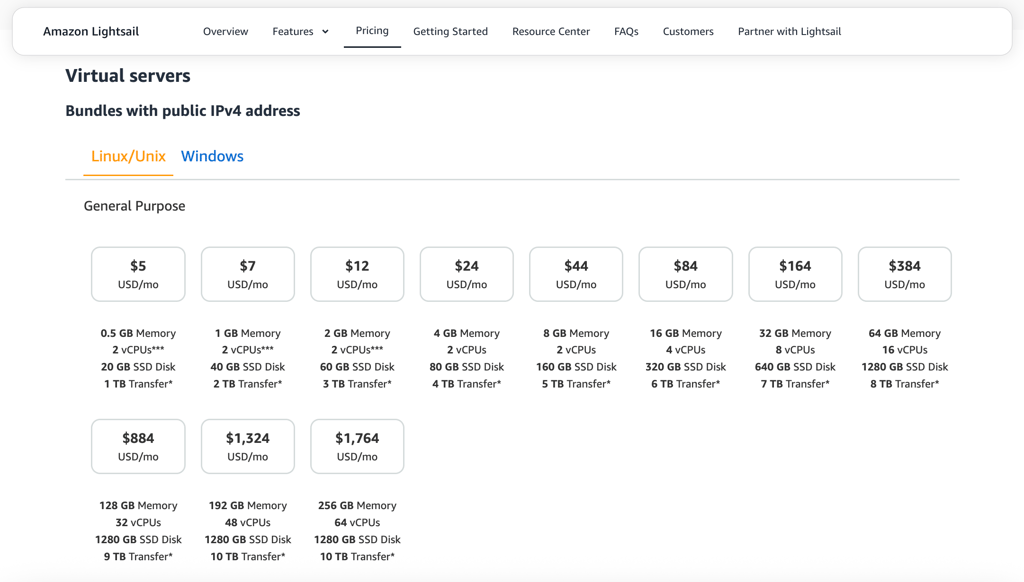Click the 60 GB SSD Disk text
The width and height of the screenshot is (1024, 582).
click(x=357, y=367)
